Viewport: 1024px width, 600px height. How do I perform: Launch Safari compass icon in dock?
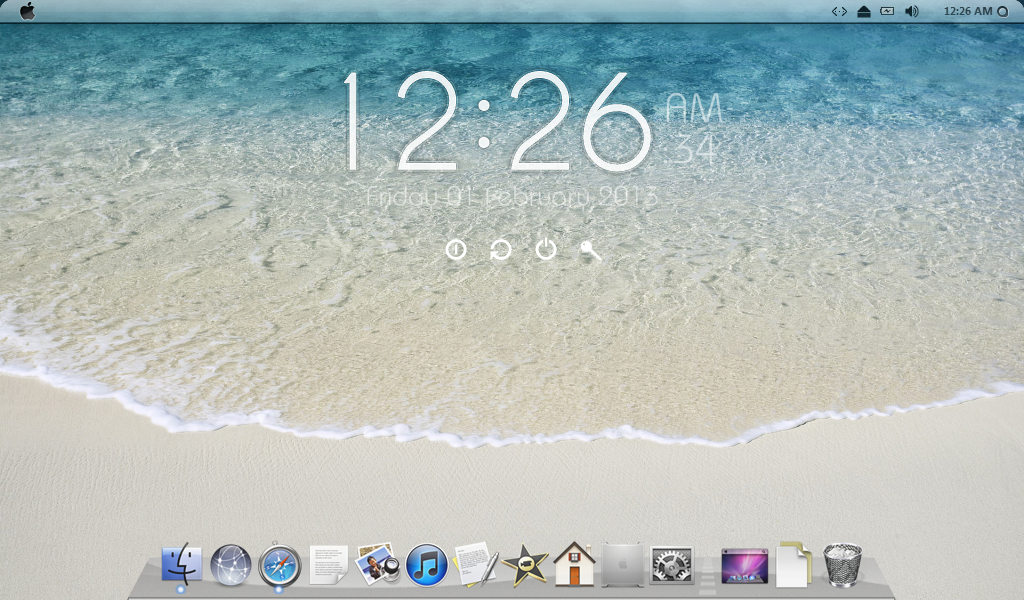click(279, 565)
